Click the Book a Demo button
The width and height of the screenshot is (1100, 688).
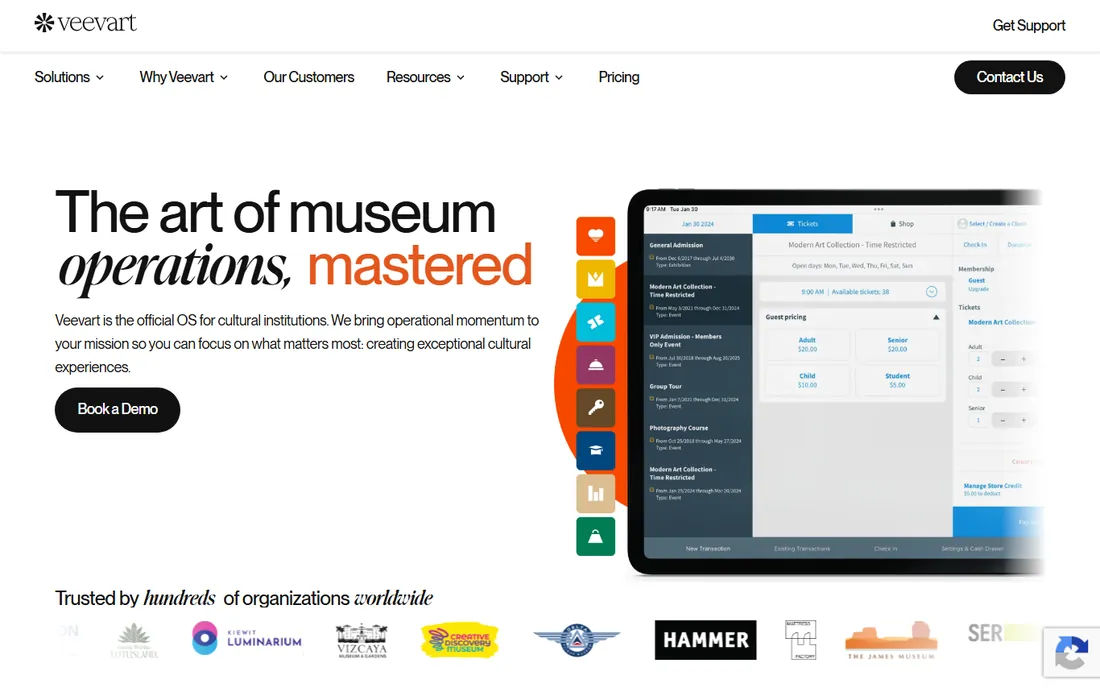[117, 410]
